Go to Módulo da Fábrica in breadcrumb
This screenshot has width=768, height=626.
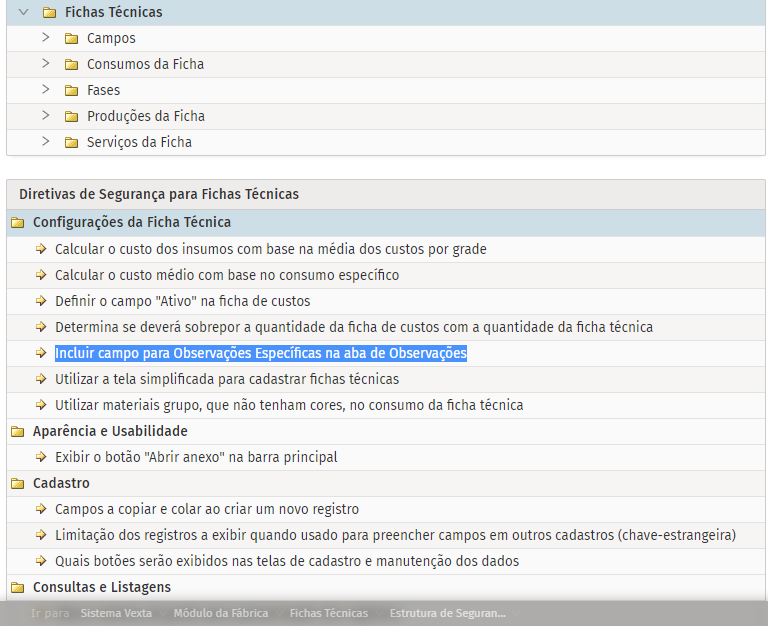coord(220,613)
